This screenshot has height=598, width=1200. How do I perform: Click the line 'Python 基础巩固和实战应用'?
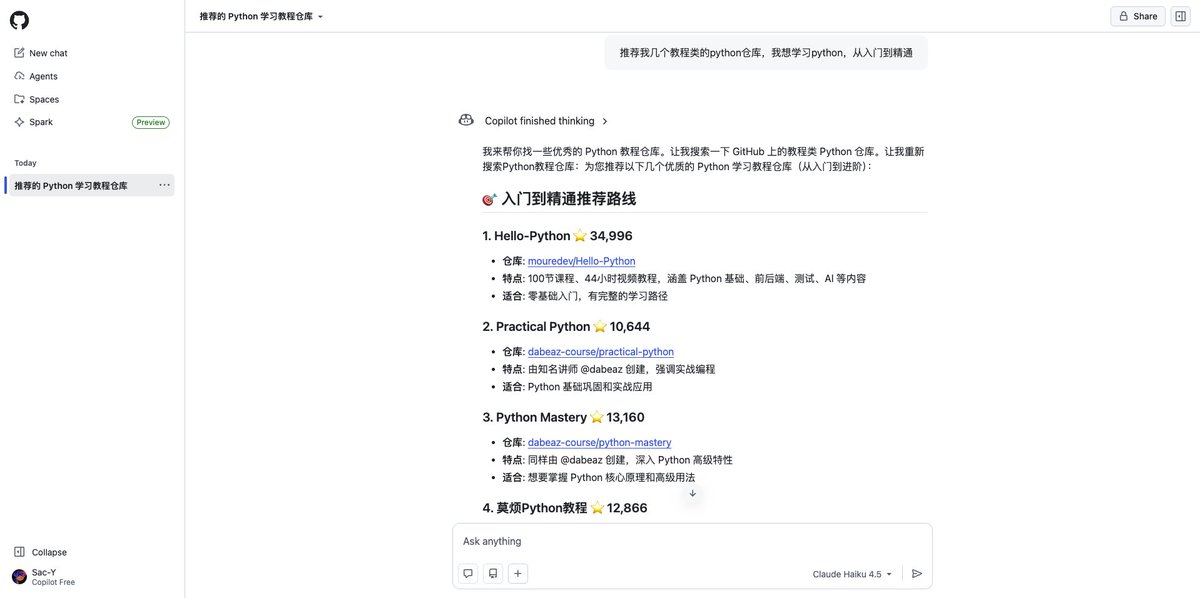point(590,387)
